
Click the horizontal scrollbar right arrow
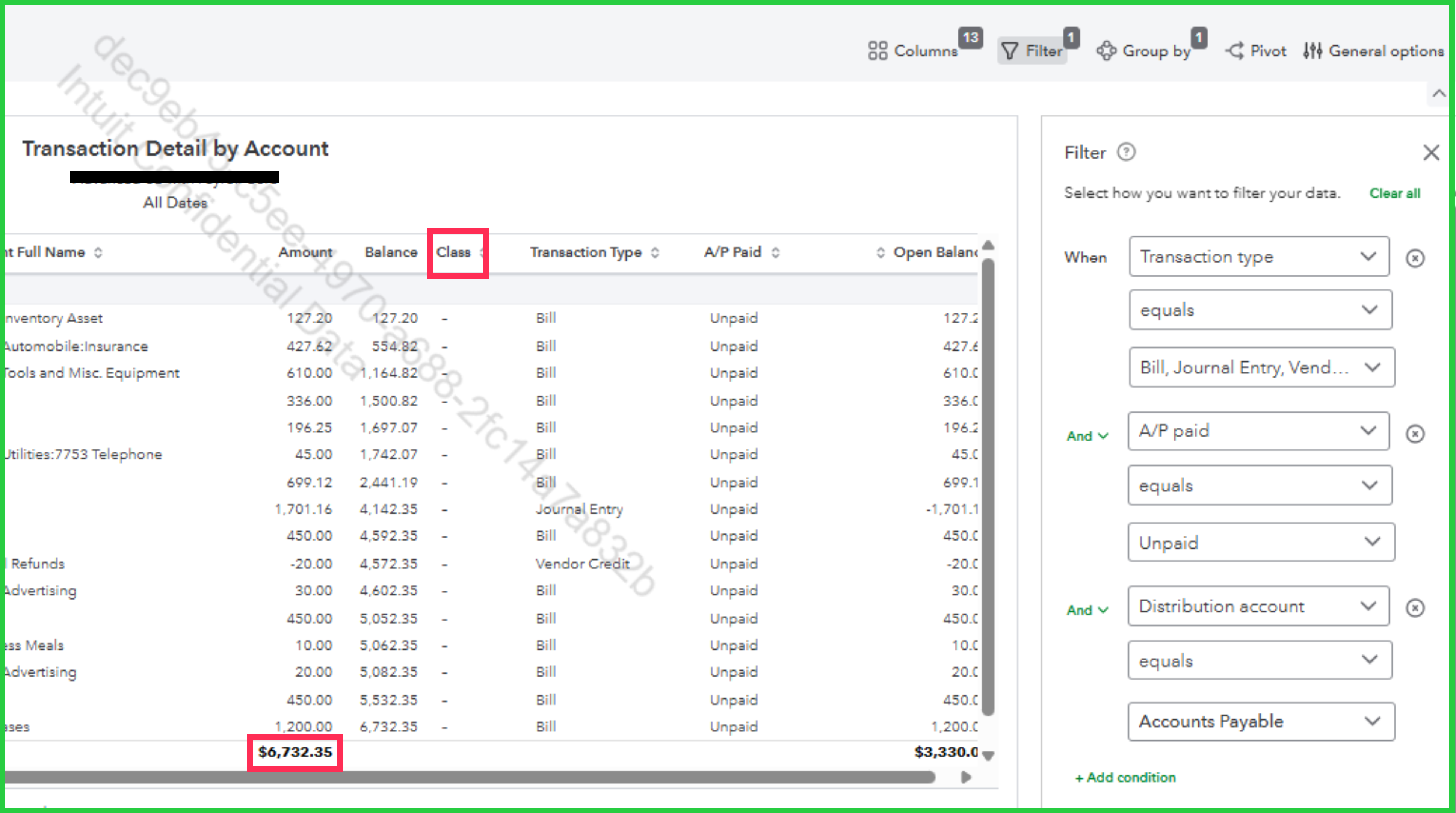pos(966,777)
